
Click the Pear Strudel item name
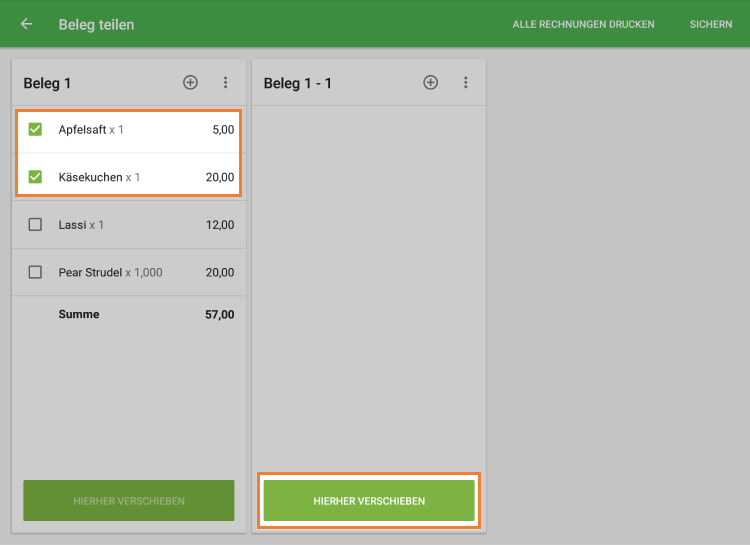coord(90,272)
